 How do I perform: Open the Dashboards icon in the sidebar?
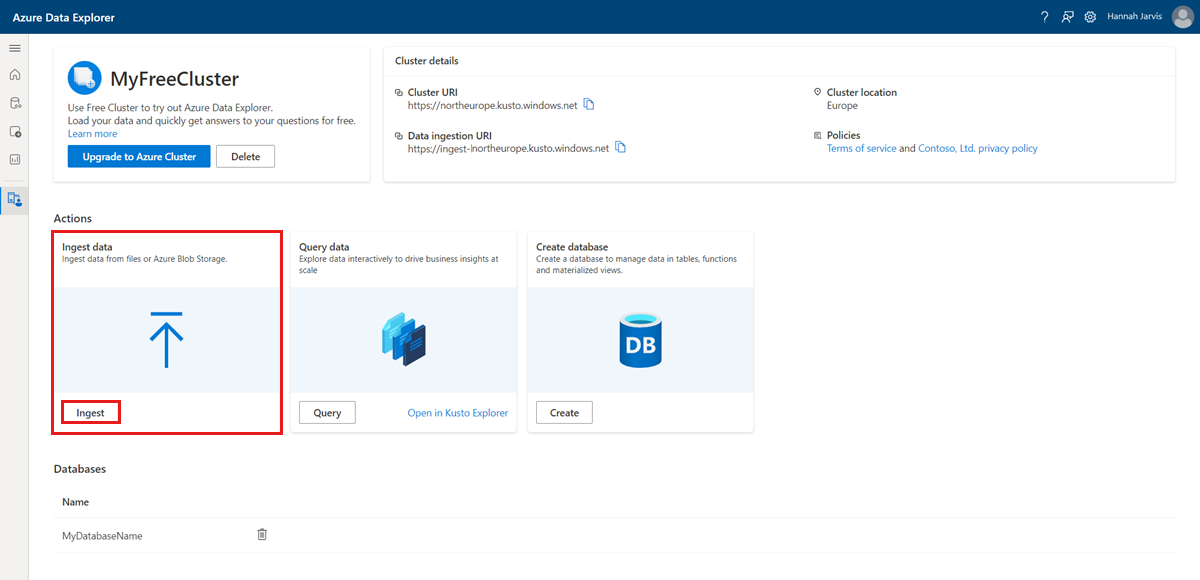point(14,159)
